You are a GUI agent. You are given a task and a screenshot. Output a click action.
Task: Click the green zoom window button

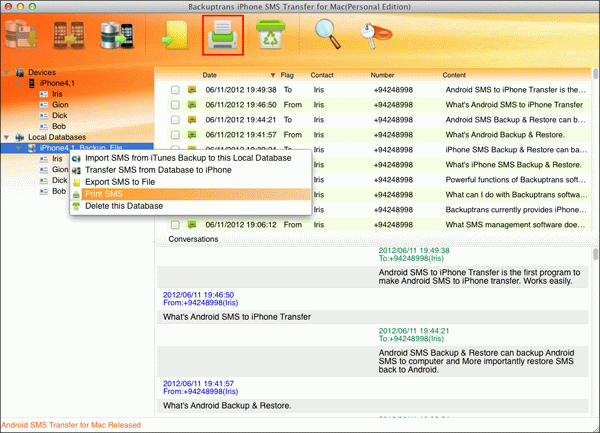click(x=33, y=6)
